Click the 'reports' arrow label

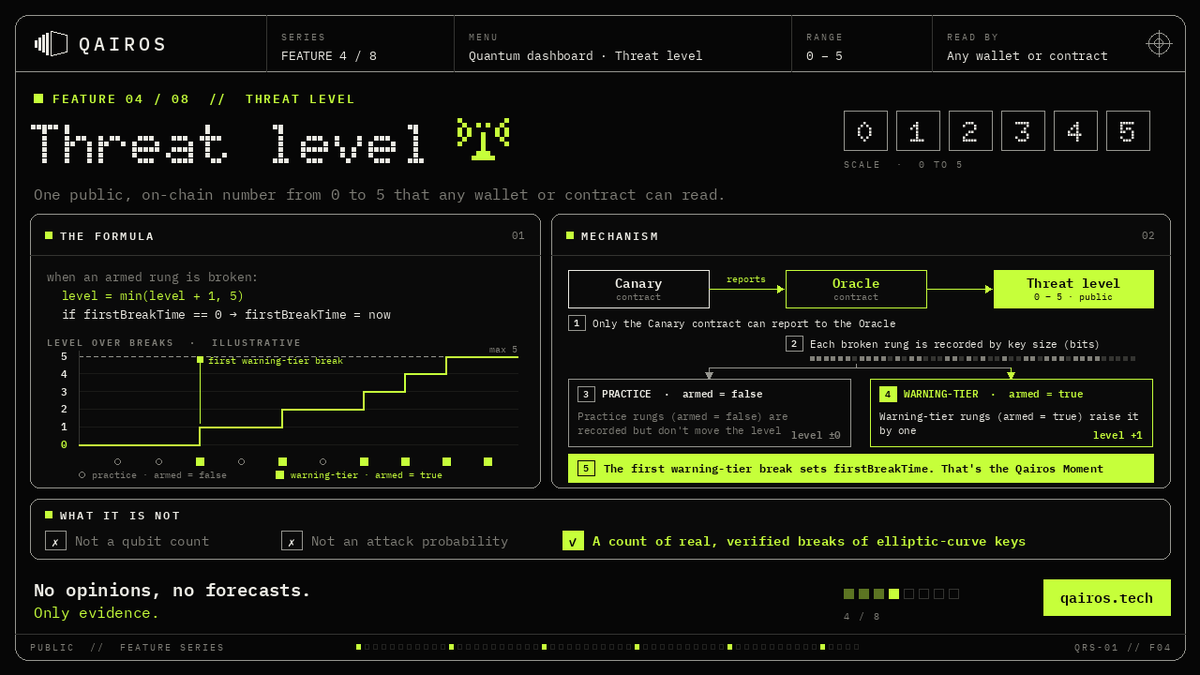click(746, 279)
